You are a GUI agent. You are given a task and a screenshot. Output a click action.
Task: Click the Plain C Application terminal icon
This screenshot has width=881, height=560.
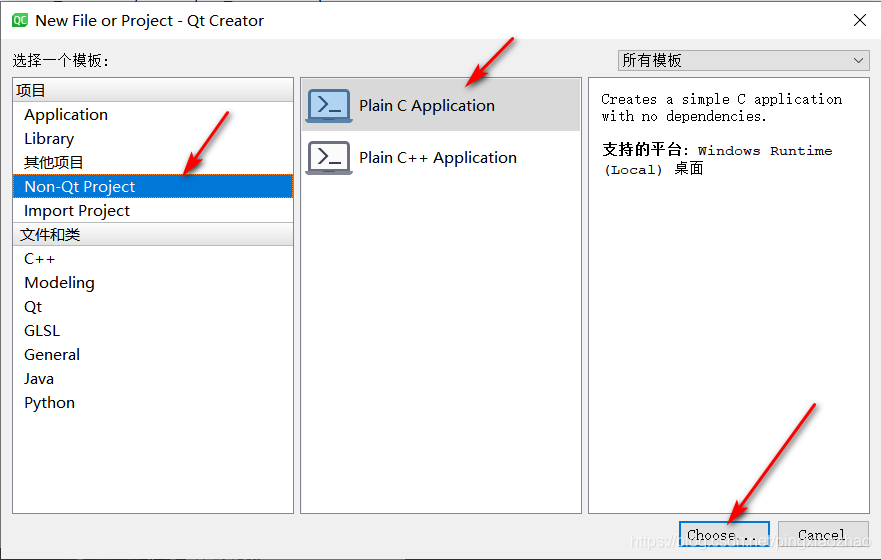(329, 106)
